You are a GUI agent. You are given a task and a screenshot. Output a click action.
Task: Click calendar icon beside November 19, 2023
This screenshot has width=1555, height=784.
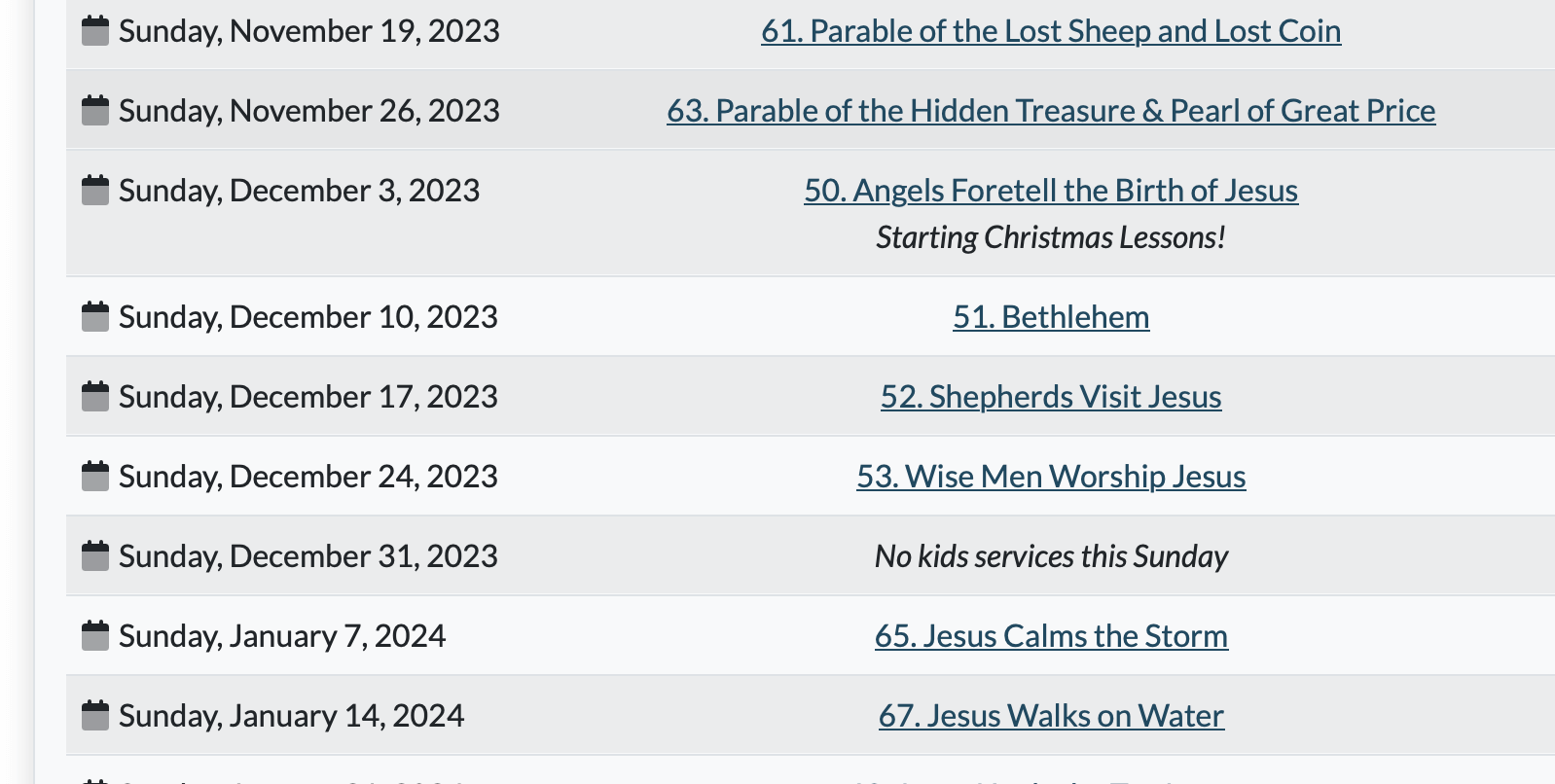click(95, 31)
